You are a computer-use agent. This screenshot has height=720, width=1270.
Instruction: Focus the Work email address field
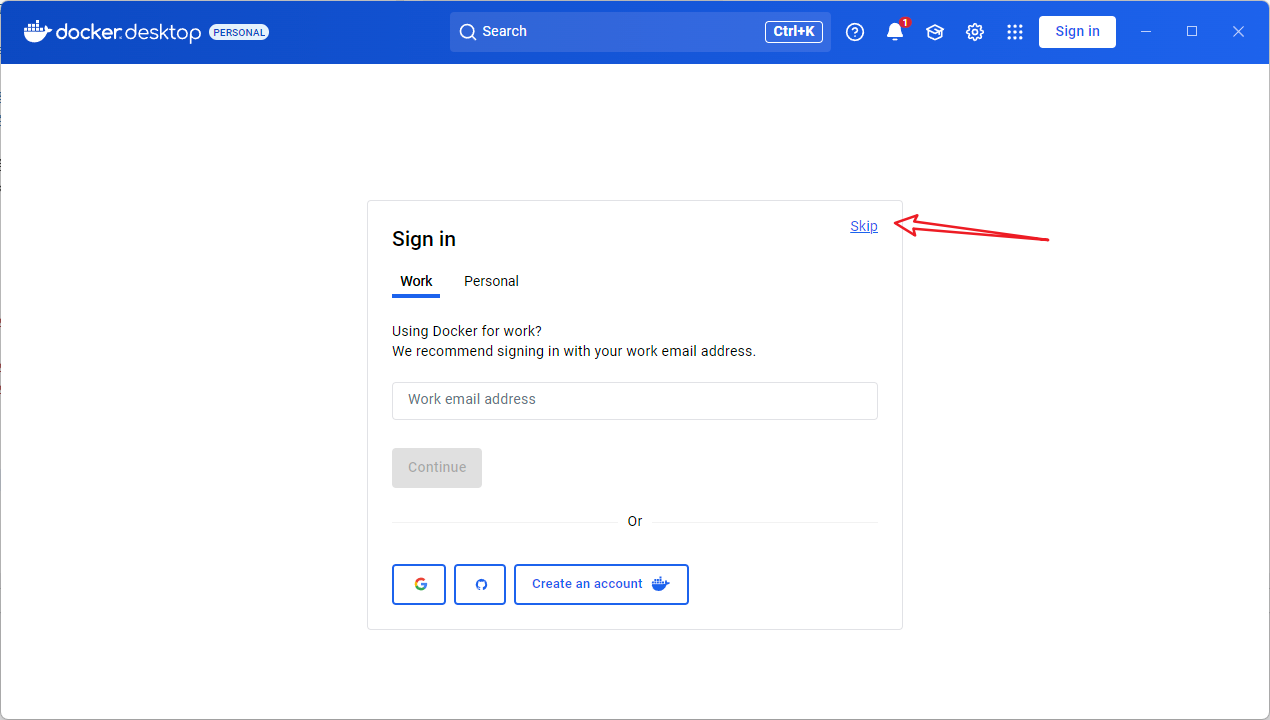(634, 400)
